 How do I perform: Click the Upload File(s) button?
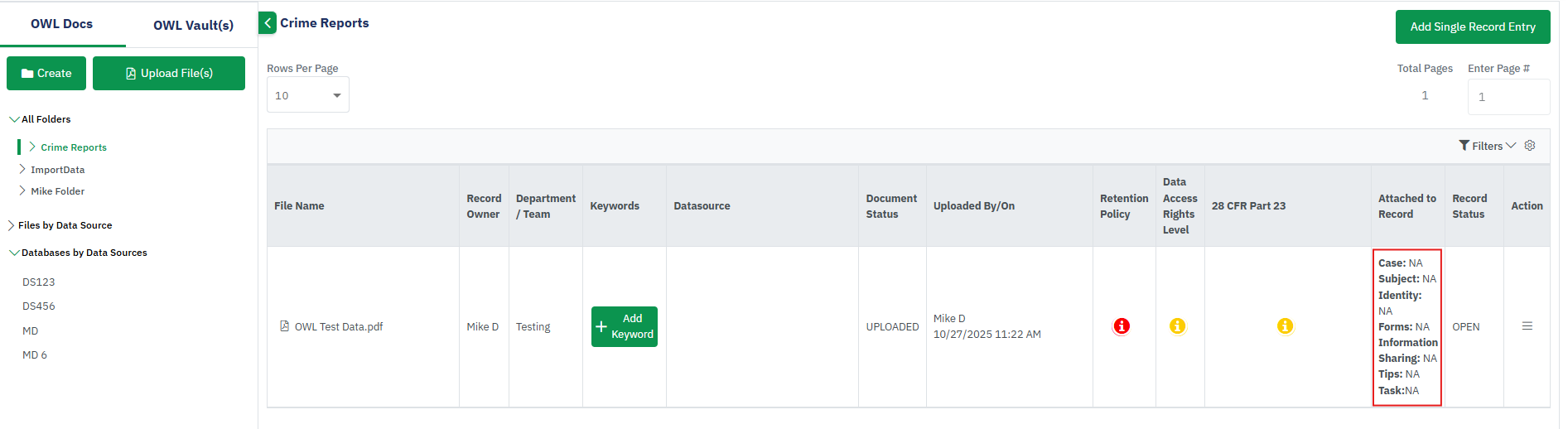click(x=169, y=74)
